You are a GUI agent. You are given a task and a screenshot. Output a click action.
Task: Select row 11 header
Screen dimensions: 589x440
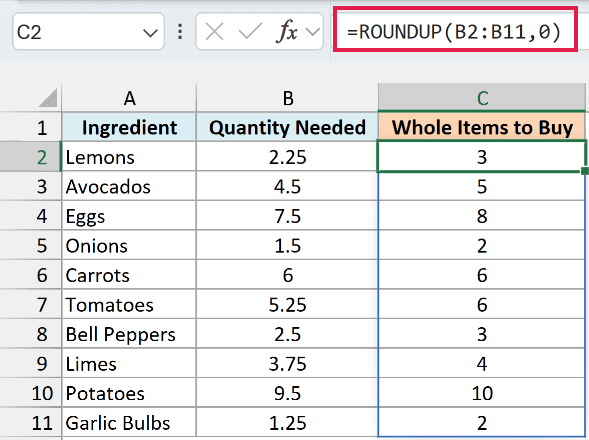tap(31, 422)
